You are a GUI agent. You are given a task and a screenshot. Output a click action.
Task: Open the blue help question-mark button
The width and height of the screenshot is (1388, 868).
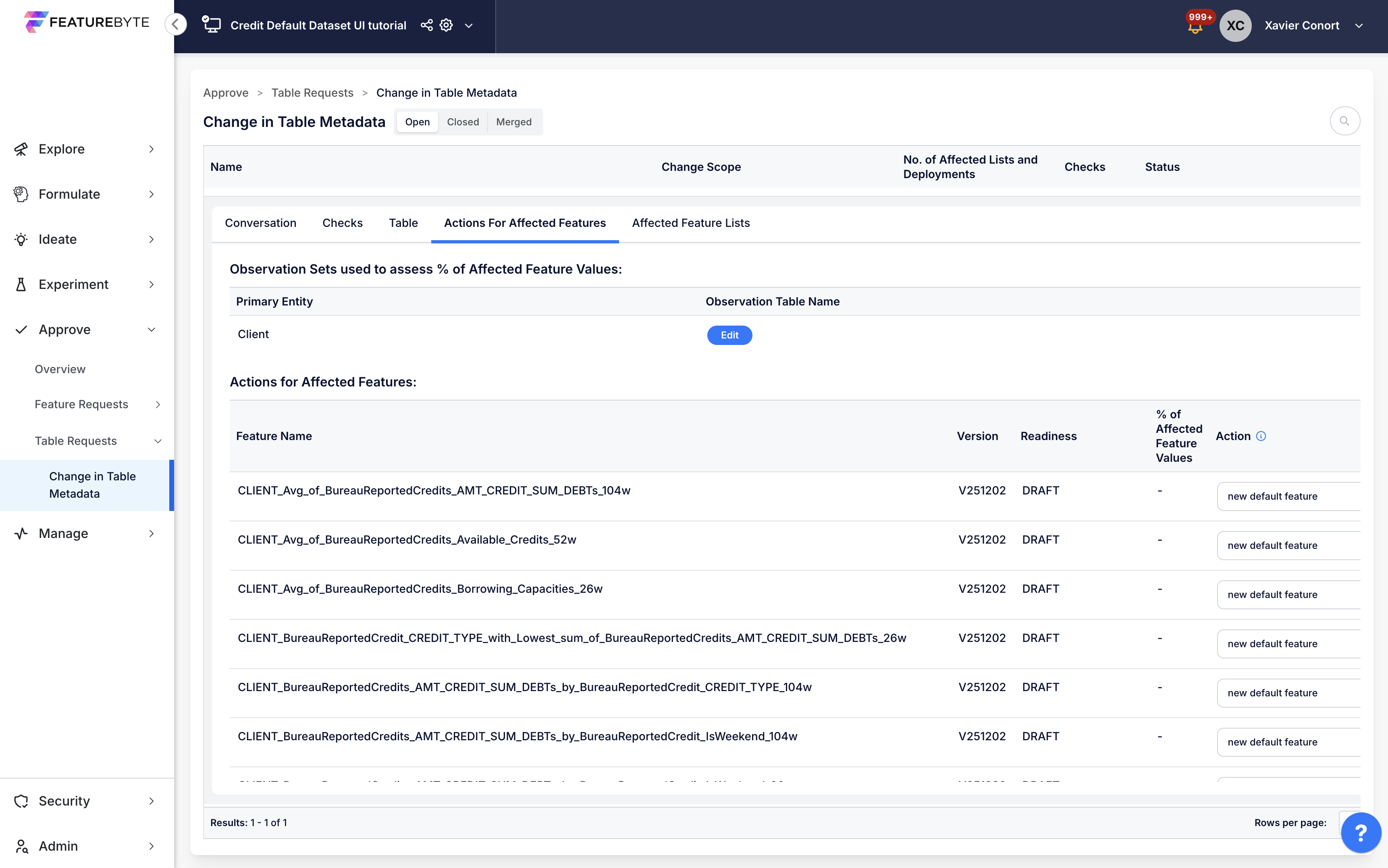tap(1361, 832)
